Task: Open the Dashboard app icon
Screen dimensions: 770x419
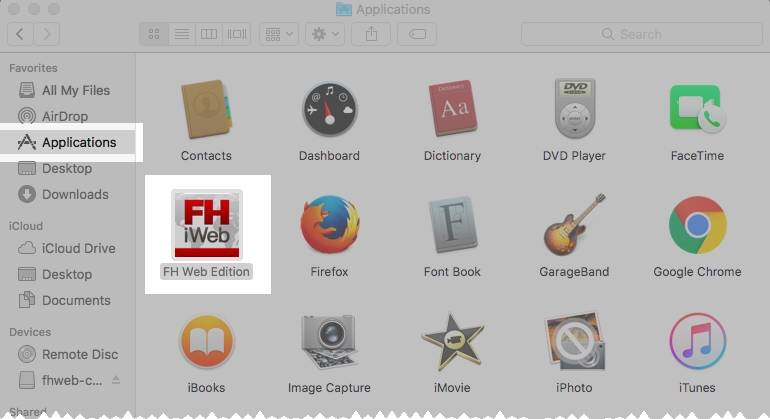Action: pos(330,109)
